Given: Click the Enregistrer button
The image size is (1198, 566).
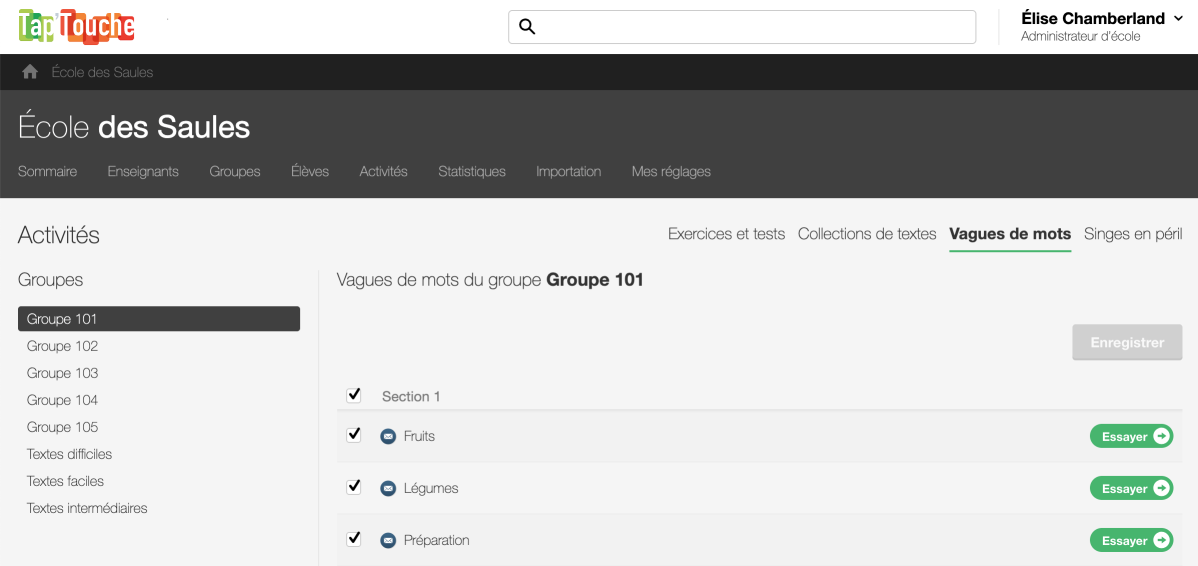Looking at the screenshot, I should [1127, 342].
